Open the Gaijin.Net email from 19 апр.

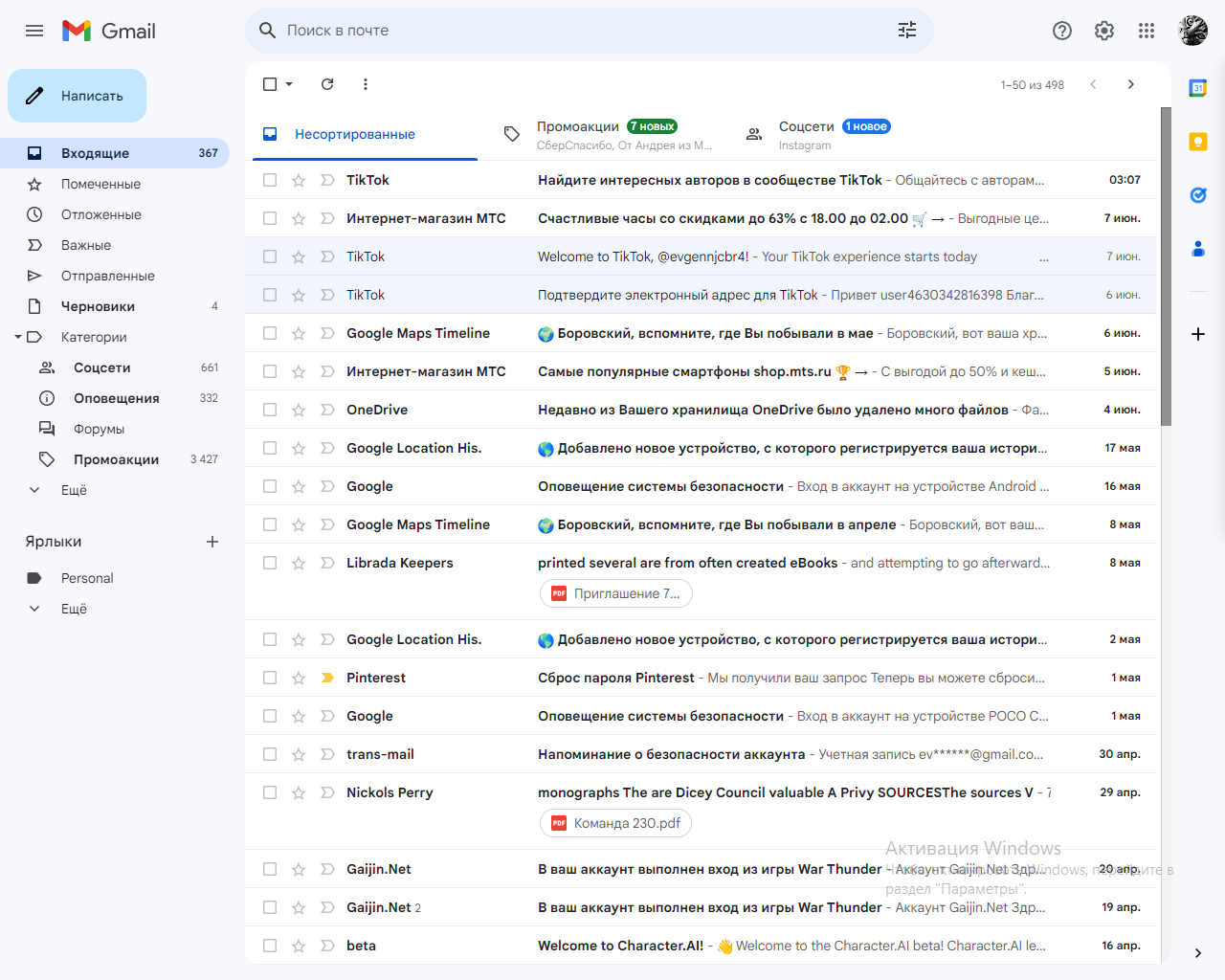pyautogui.click(x=701, y=907)
